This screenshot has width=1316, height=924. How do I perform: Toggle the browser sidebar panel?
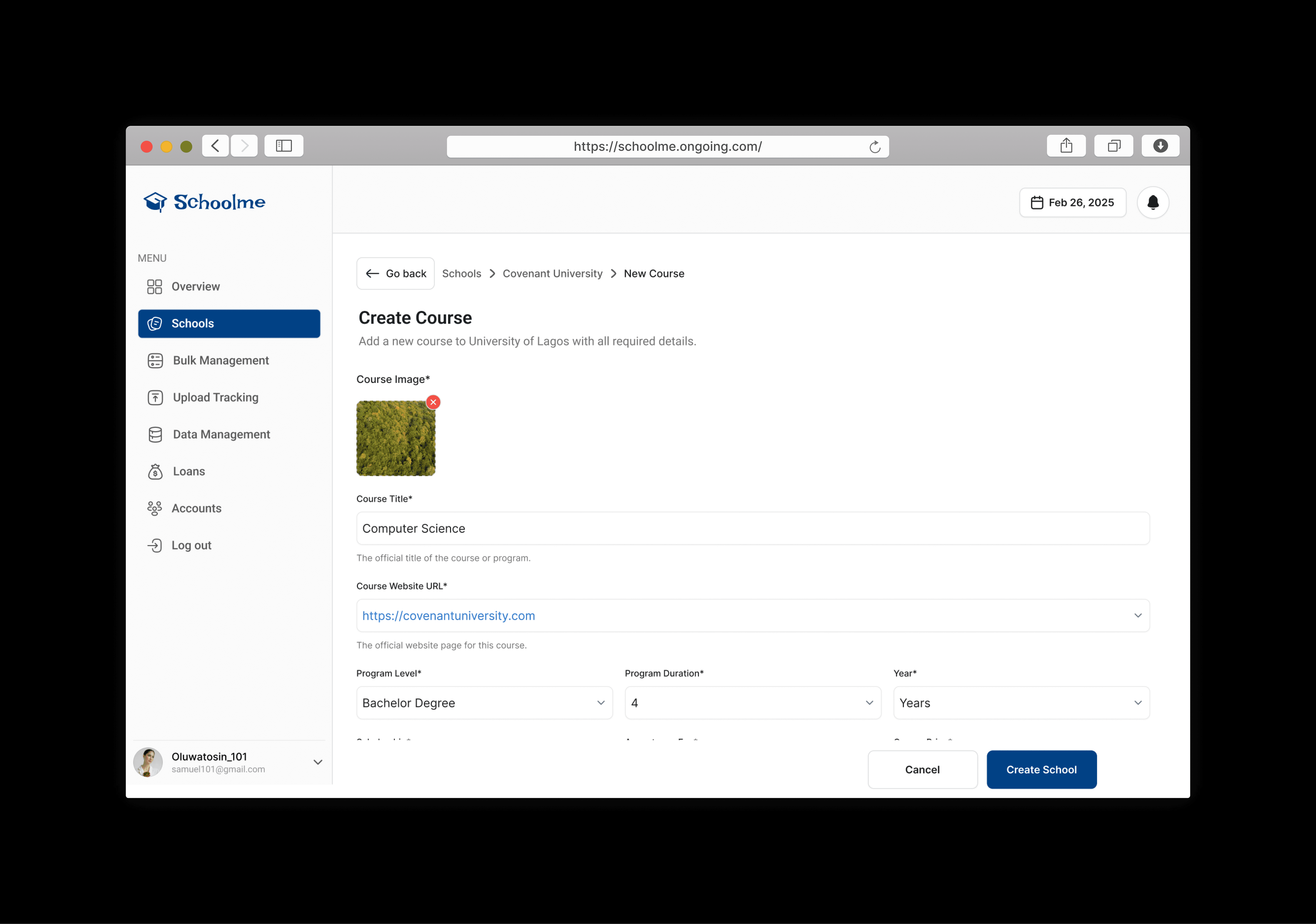click(x=284, y=146)
